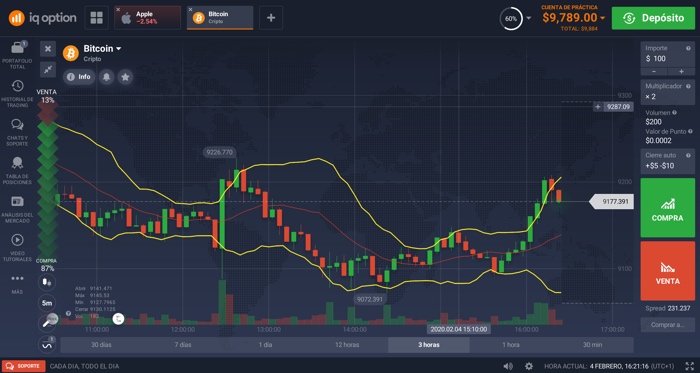Click help icon next to Cierre auto

pos(688,156)
